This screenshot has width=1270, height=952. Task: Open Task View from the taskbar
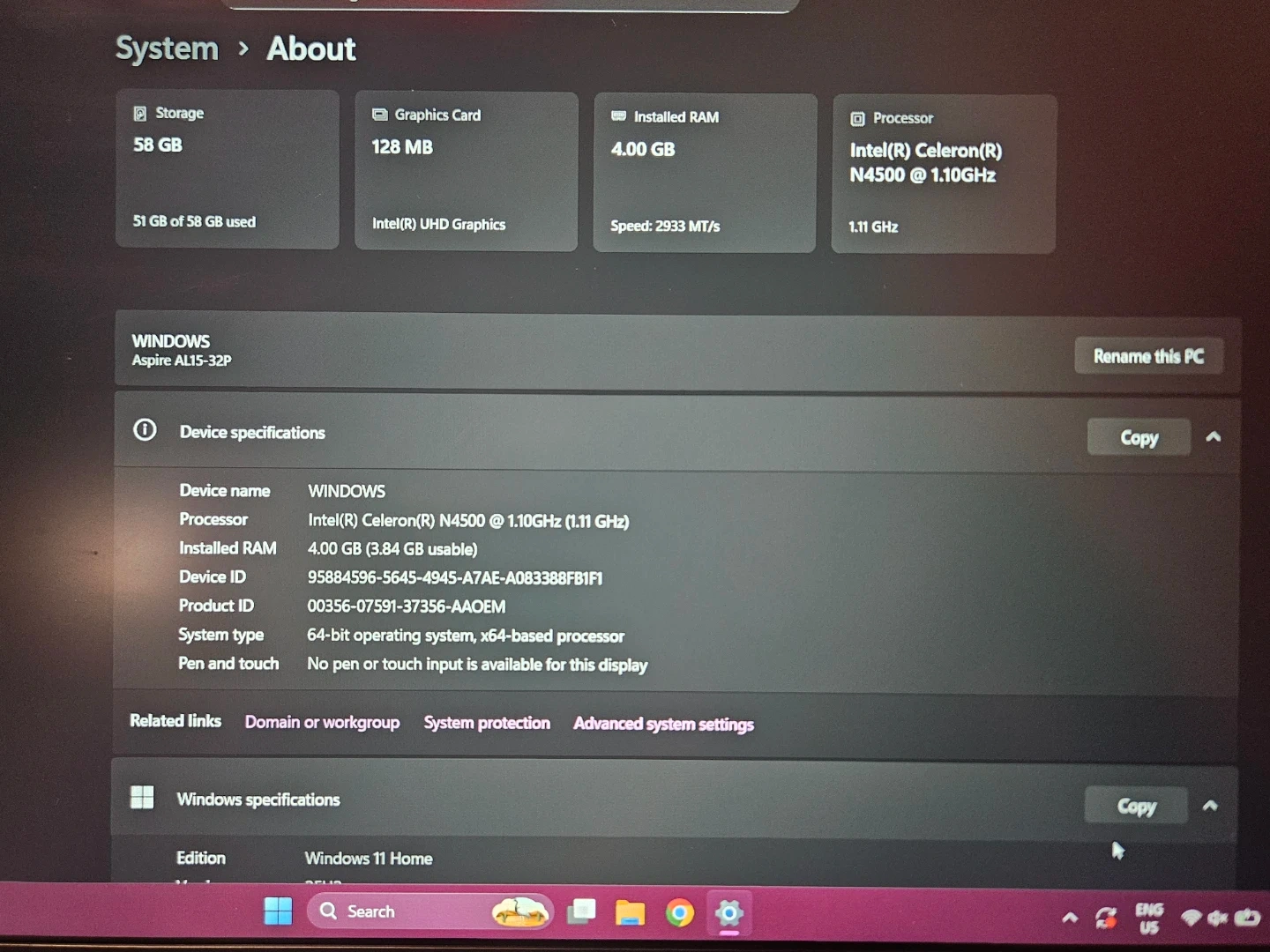(581, 912)
